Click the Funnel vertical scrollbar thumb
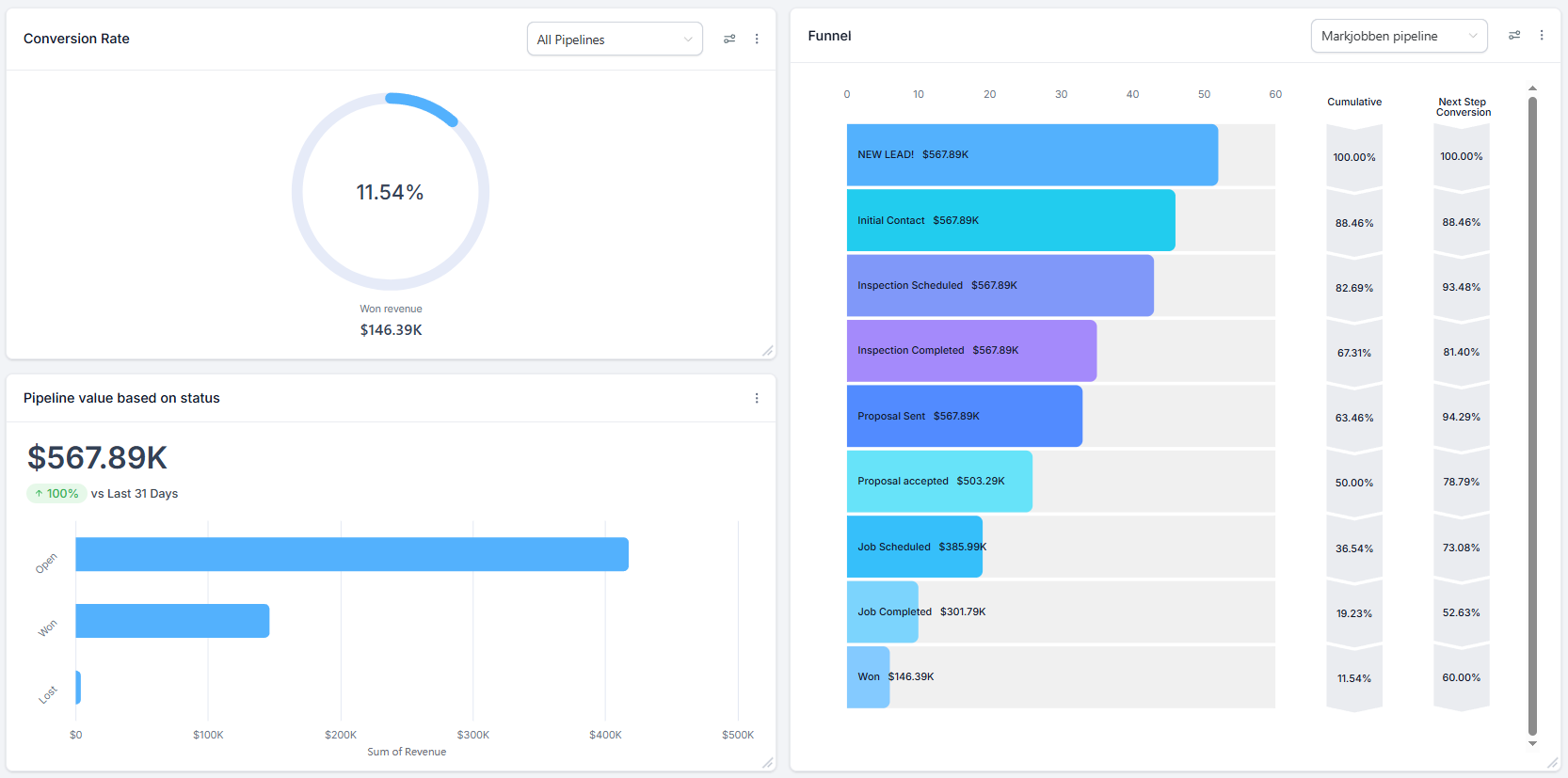Screen dimensions: 1568x778 pos(1532,414)
